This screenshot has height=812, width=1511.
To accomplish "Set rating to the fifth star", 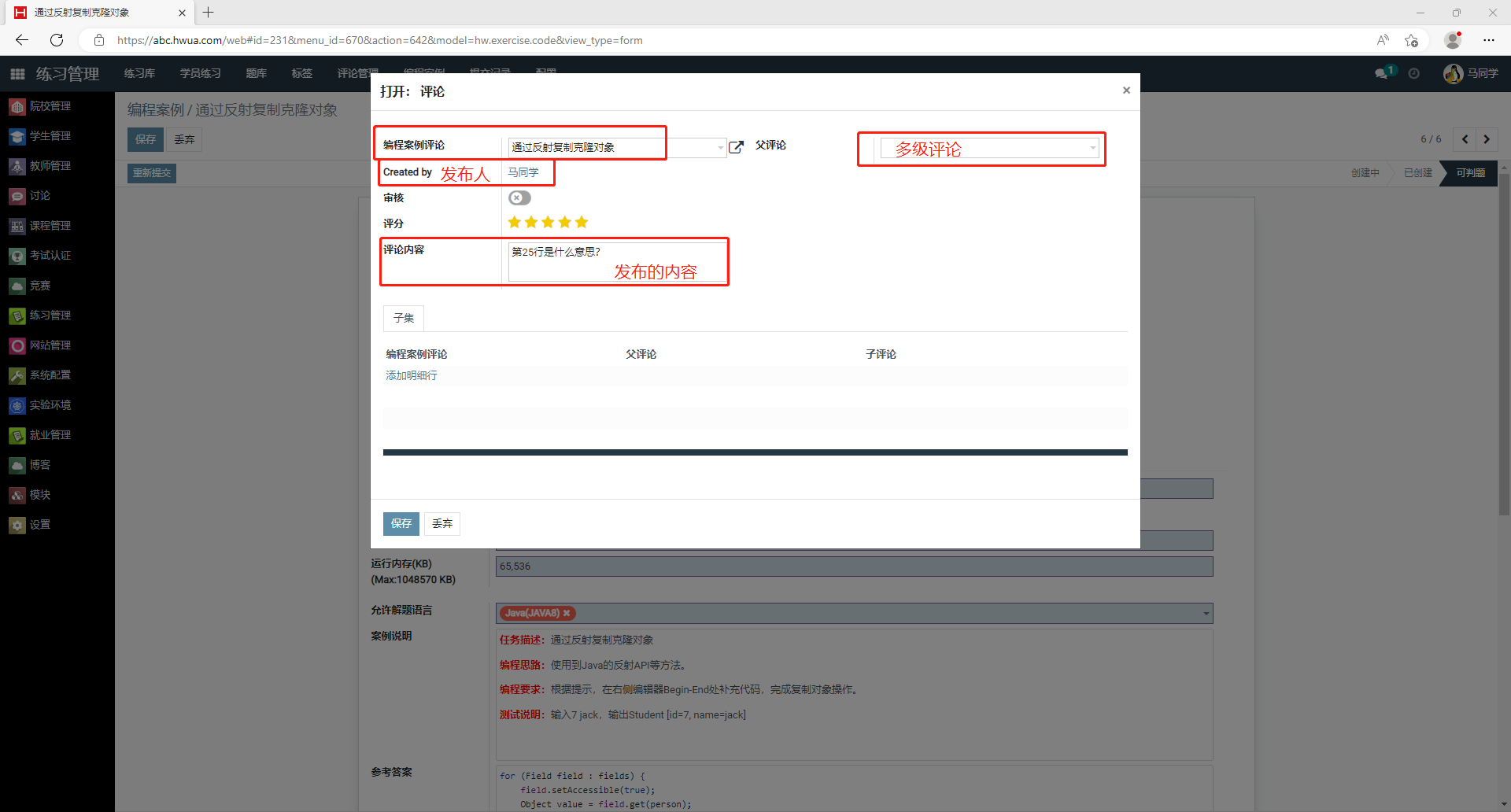I will (582, 223).
